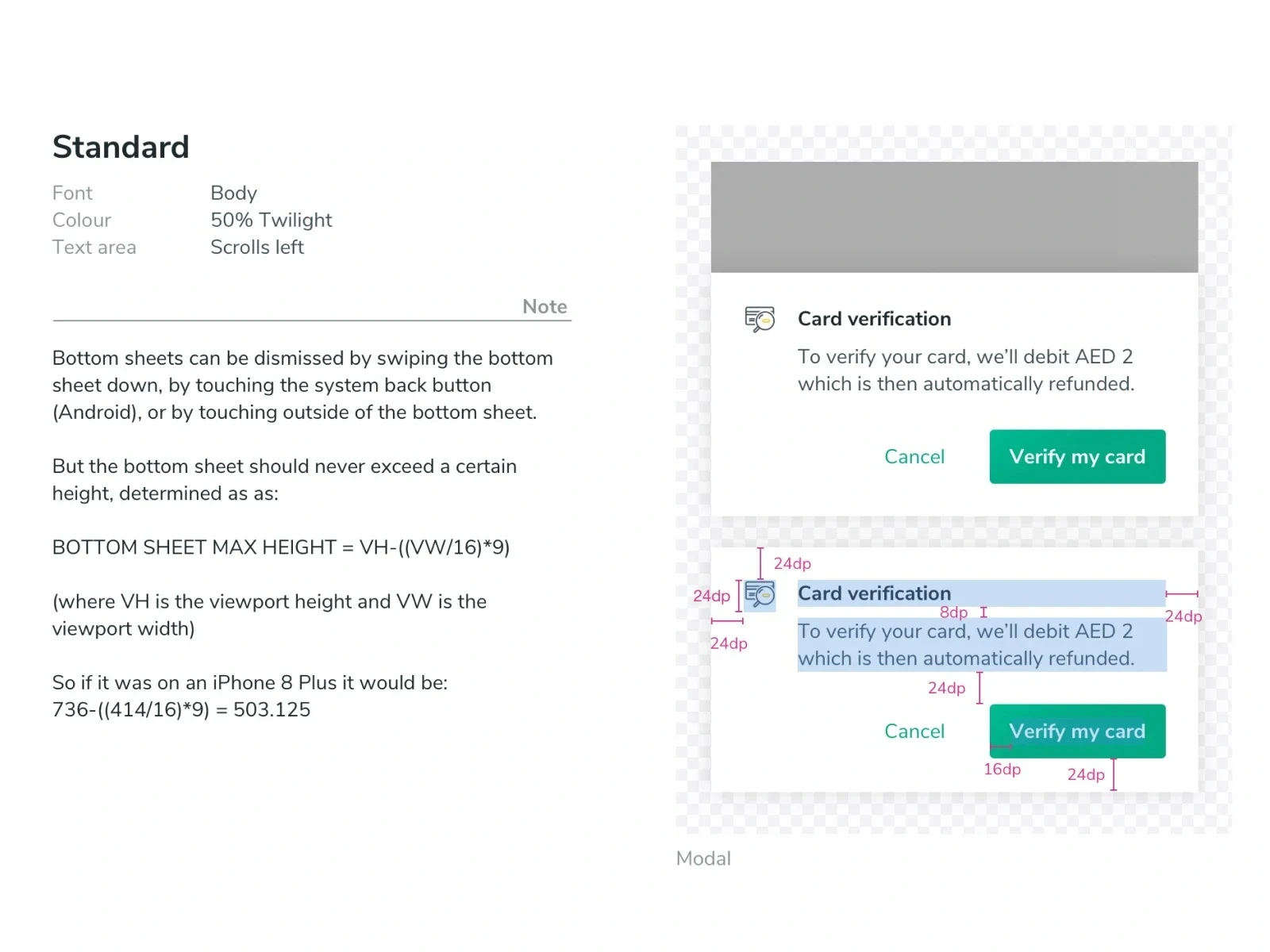Image resolution: width=1270 pixels, height=952 pixels.
Task: Click the grey placeholder image area
Action: click(954, 217)
